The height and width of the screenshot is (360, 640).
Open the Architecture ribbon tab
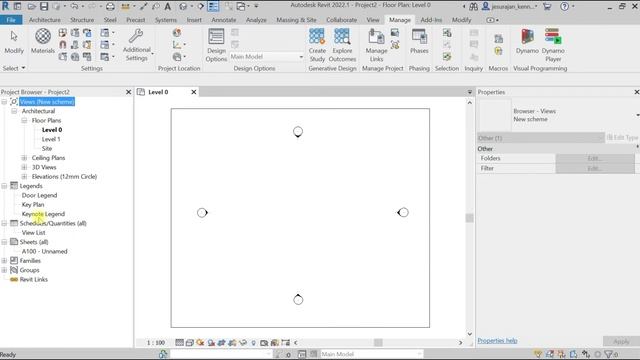[x=44, y=20]
